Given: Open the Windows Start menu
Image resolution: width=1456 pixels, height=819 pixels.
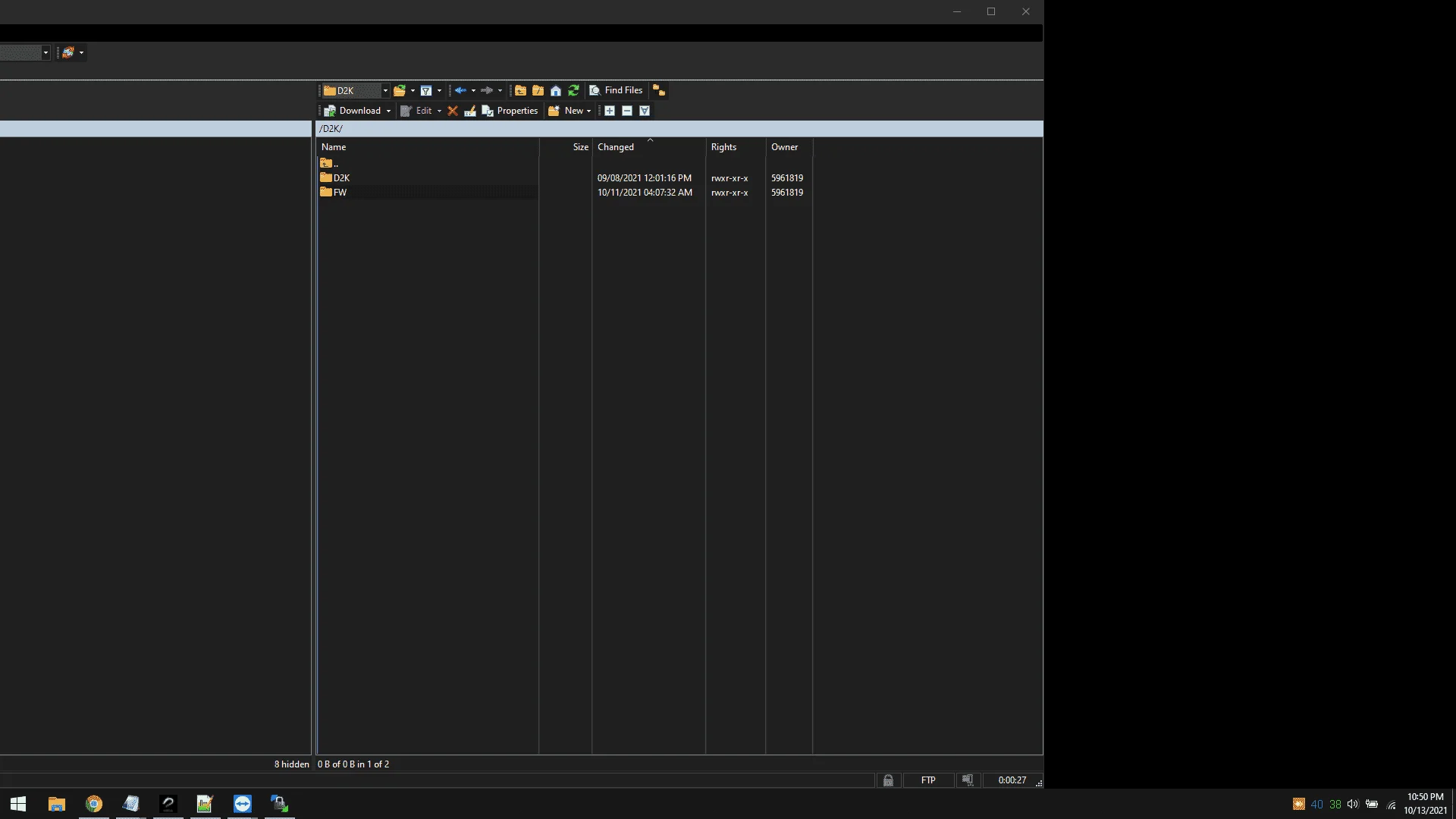Looking at the screenshot, I should tap(18, 804).
